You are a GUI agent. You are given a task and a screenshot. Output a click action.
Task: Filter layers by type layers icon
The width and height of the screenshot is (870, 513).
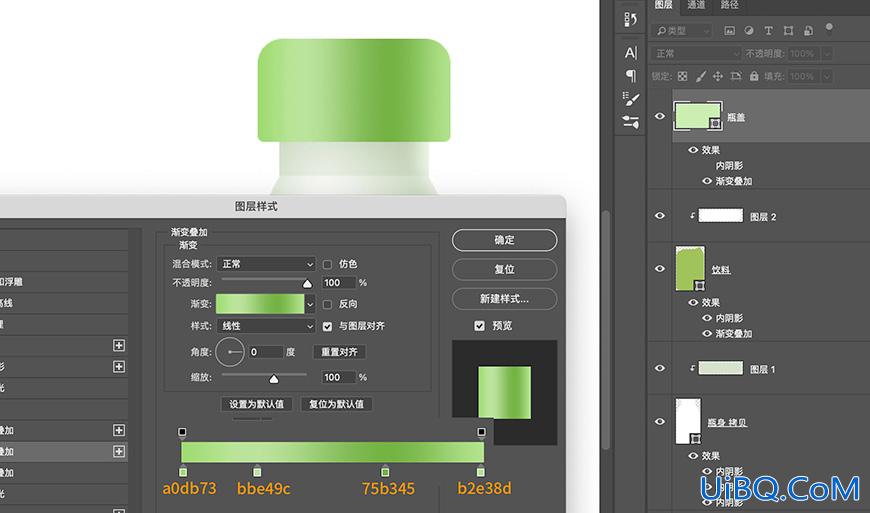point(768,31)
